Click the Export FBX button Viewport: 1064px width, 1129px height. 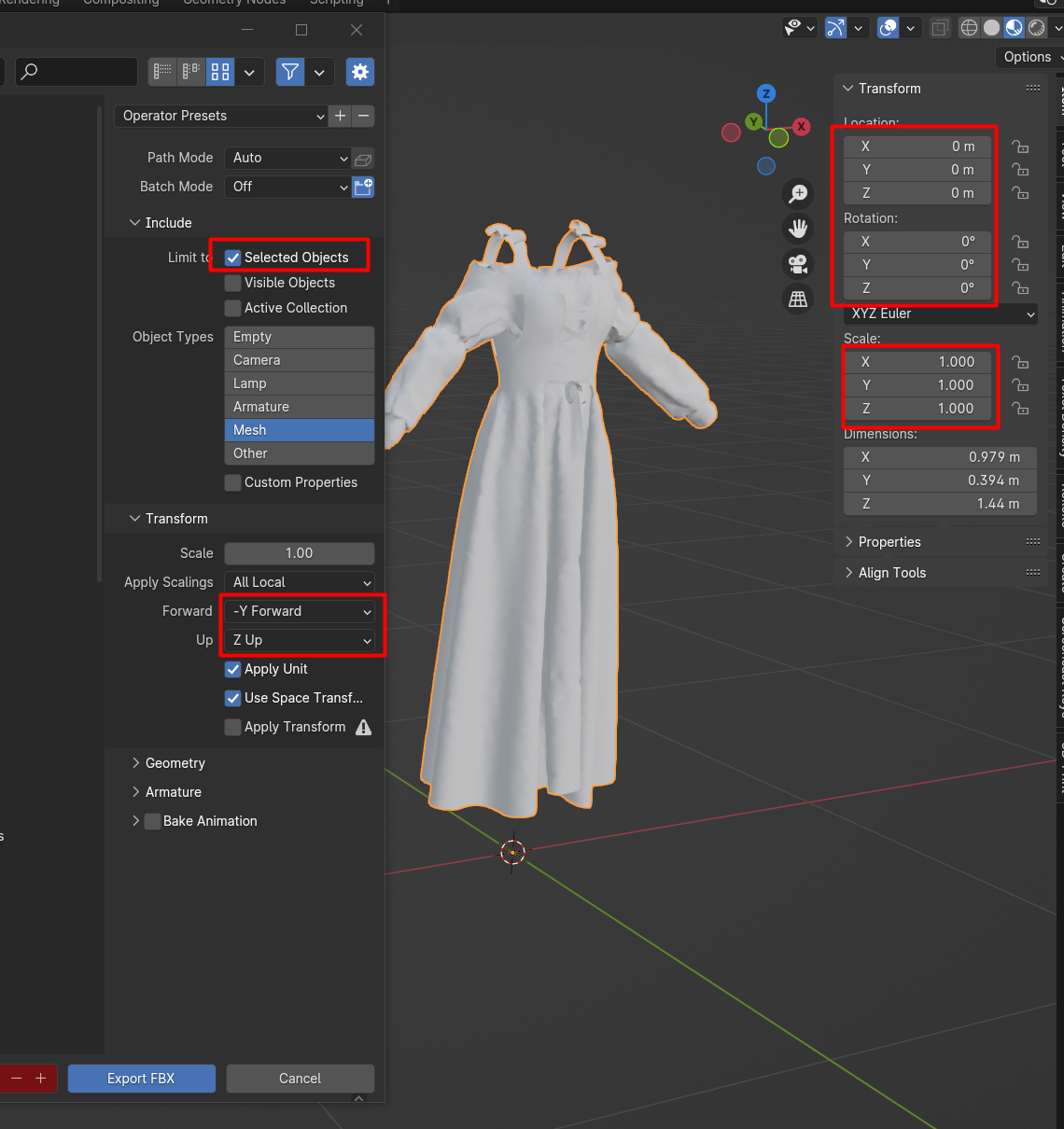[141, 1079]
